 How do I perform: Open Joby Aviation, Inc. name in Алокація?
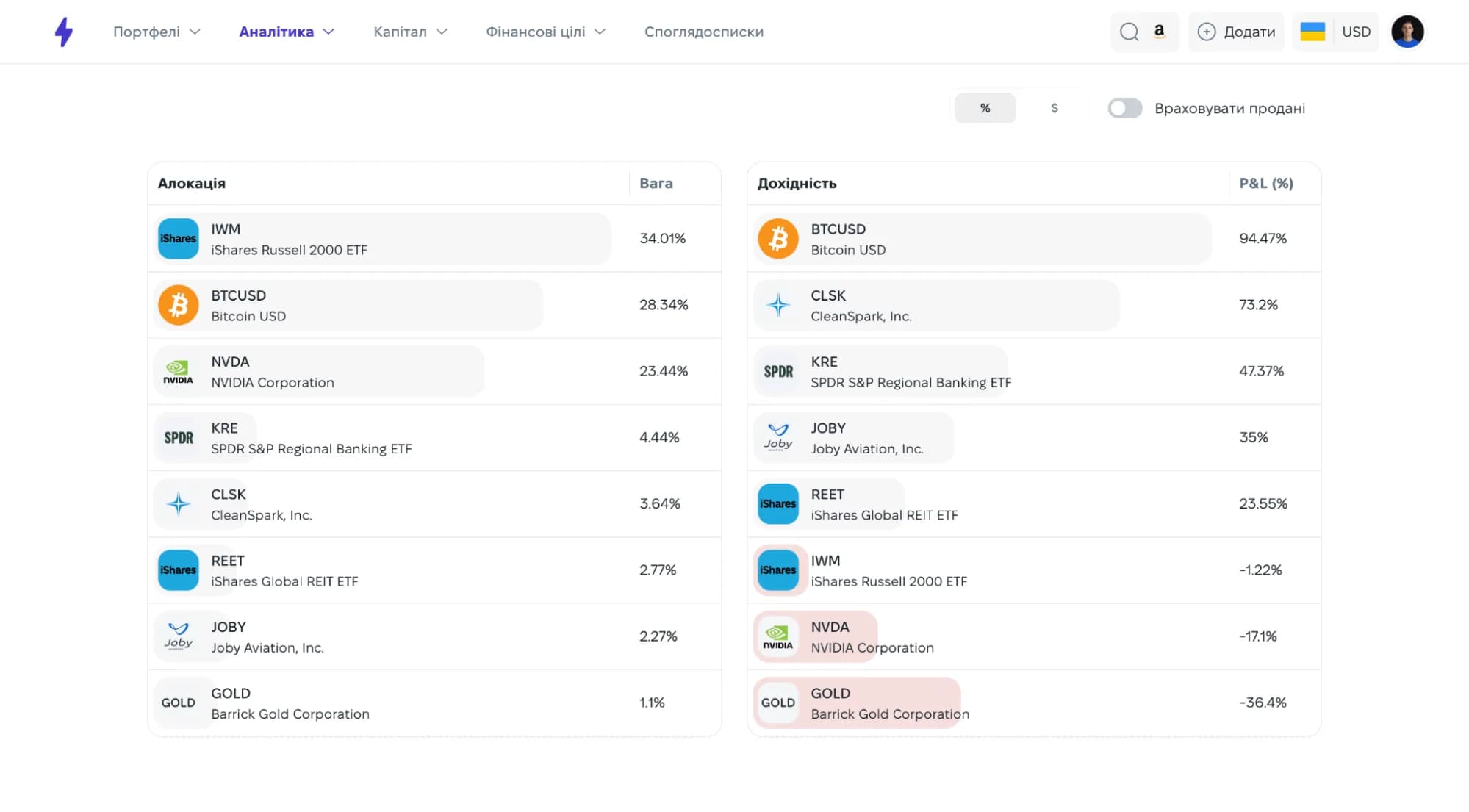(x=267, y=647)
